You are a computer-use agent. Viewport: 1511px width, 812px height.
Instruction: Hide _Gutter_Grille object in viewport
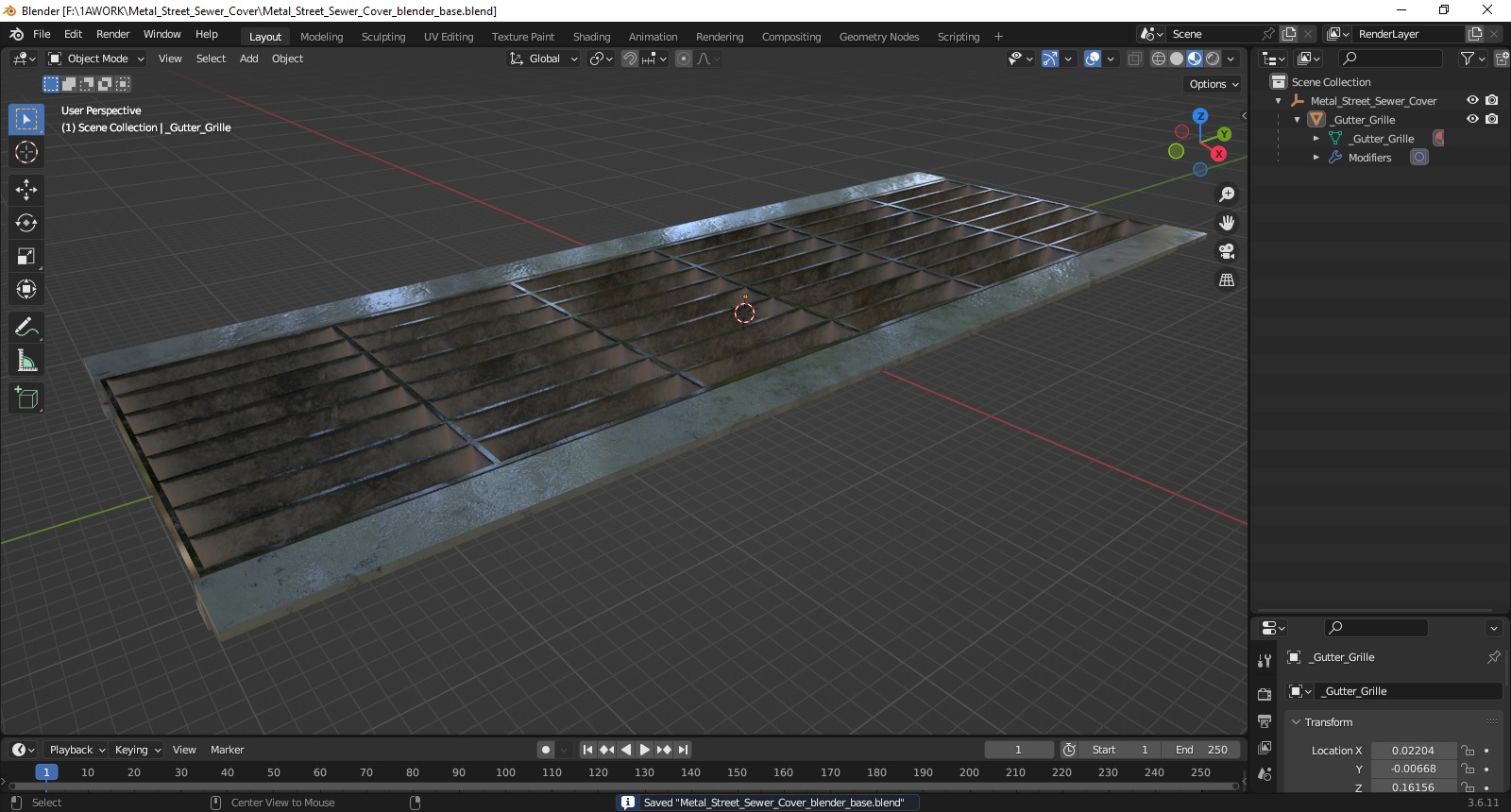click(x=1472, y=119)
